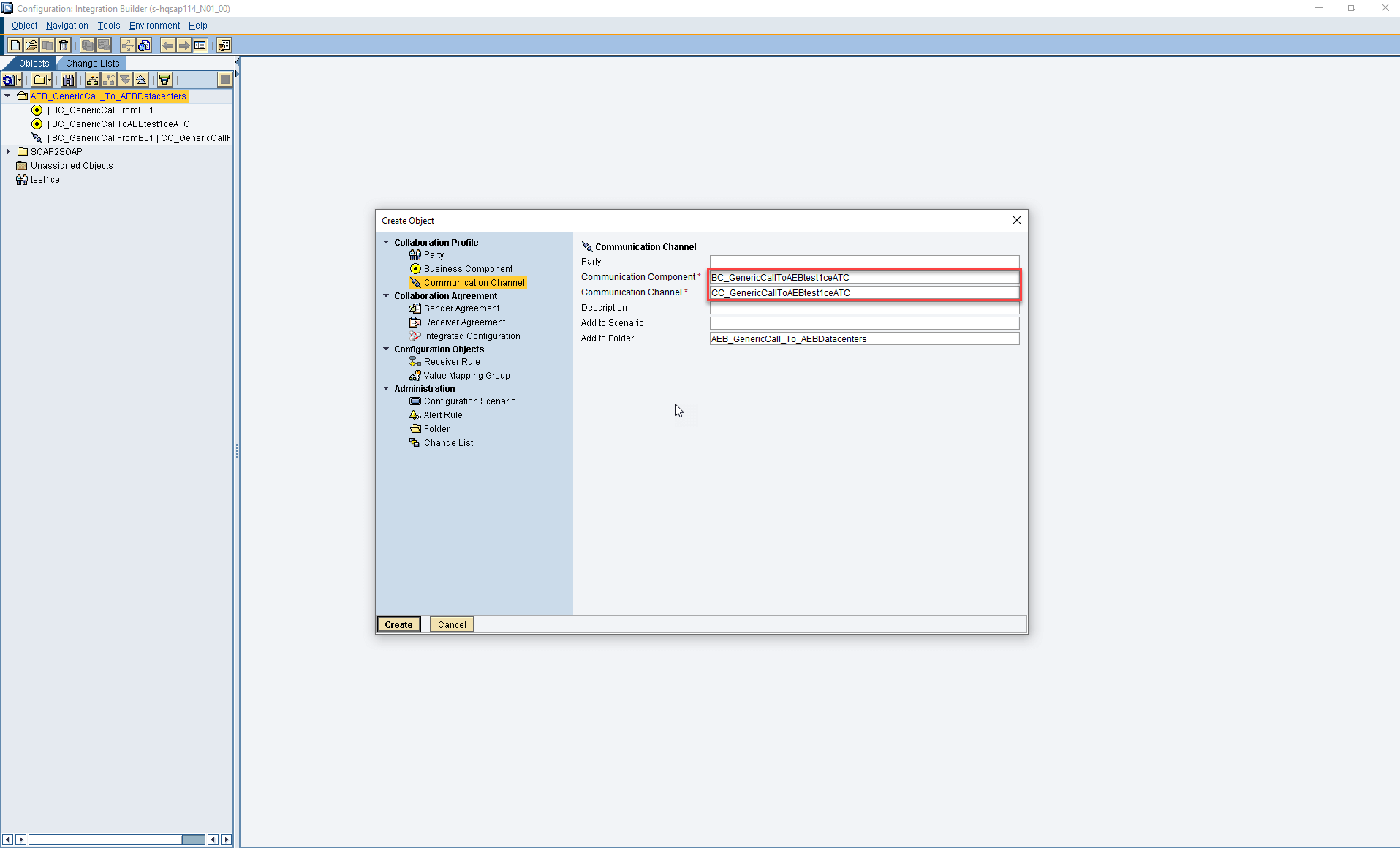Open an existing object using toolbar icon

[31, 45]
